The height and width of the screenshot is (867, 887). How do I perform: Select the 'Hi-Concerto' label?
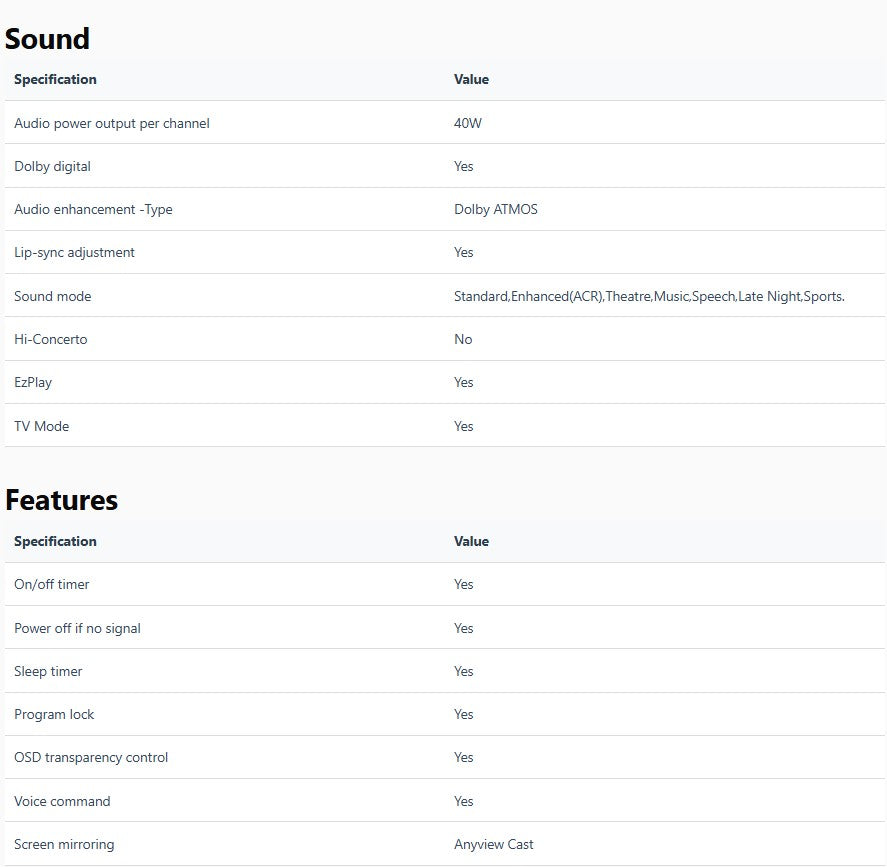pos(50,339)
